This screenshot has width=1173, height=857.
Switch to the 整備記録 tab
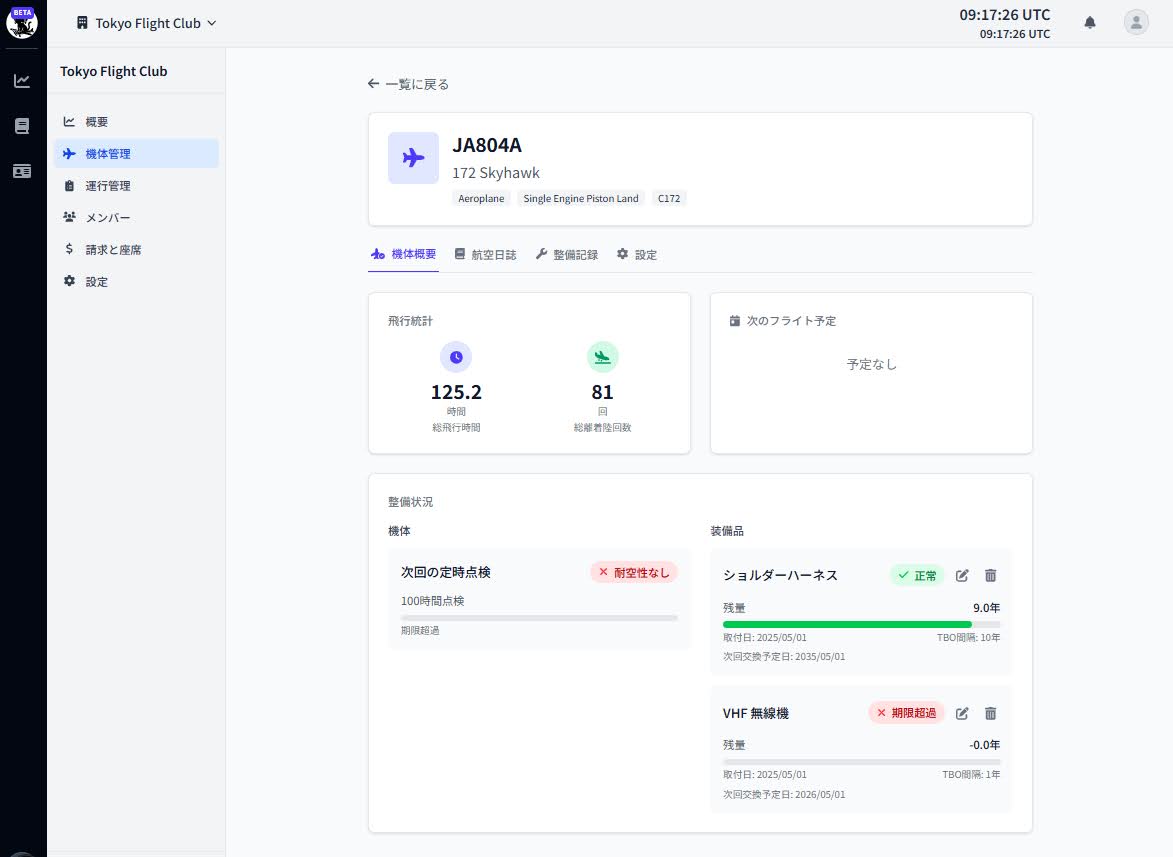click(567, 254)
